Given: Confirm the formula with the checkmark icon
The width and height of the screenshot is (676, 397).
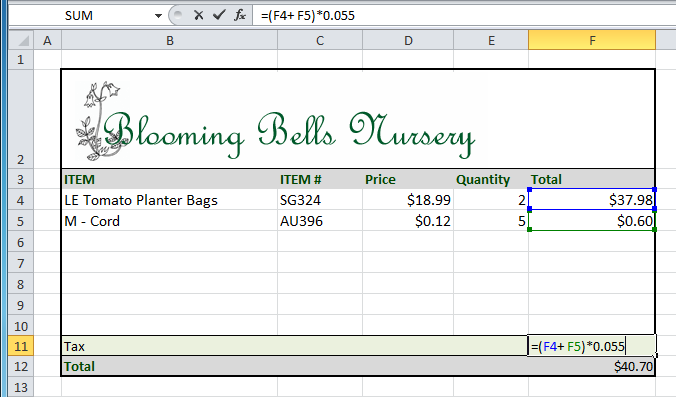Looking at the screenshot, I should 219,16.
